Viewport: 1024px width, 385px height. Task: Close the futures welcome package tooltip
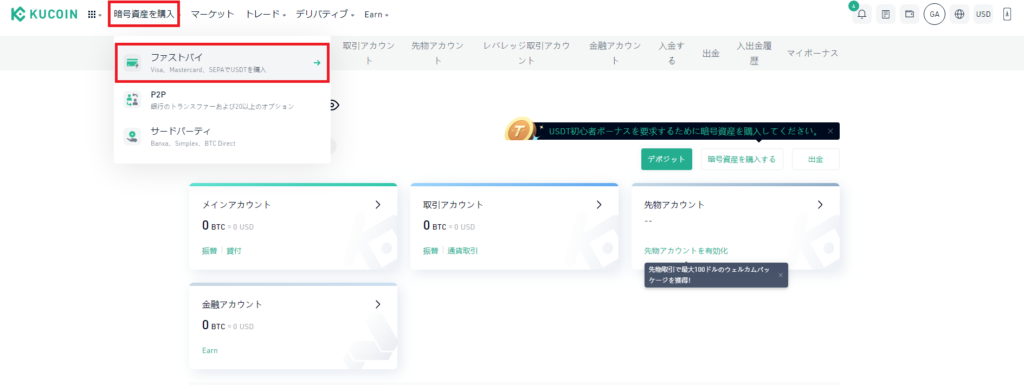(x=780, y=275)
